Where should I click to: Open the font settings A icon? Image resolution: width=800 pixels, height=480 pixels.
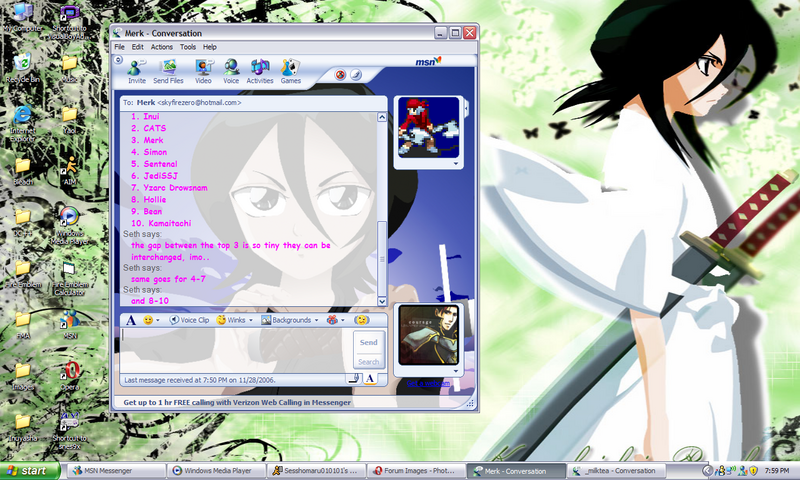[x=131, y=320]
